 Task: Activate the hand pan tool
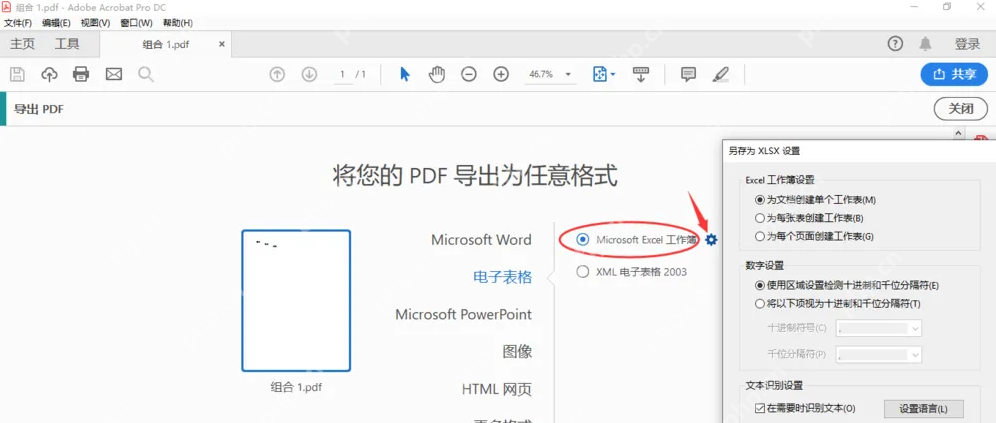(436, 74)
